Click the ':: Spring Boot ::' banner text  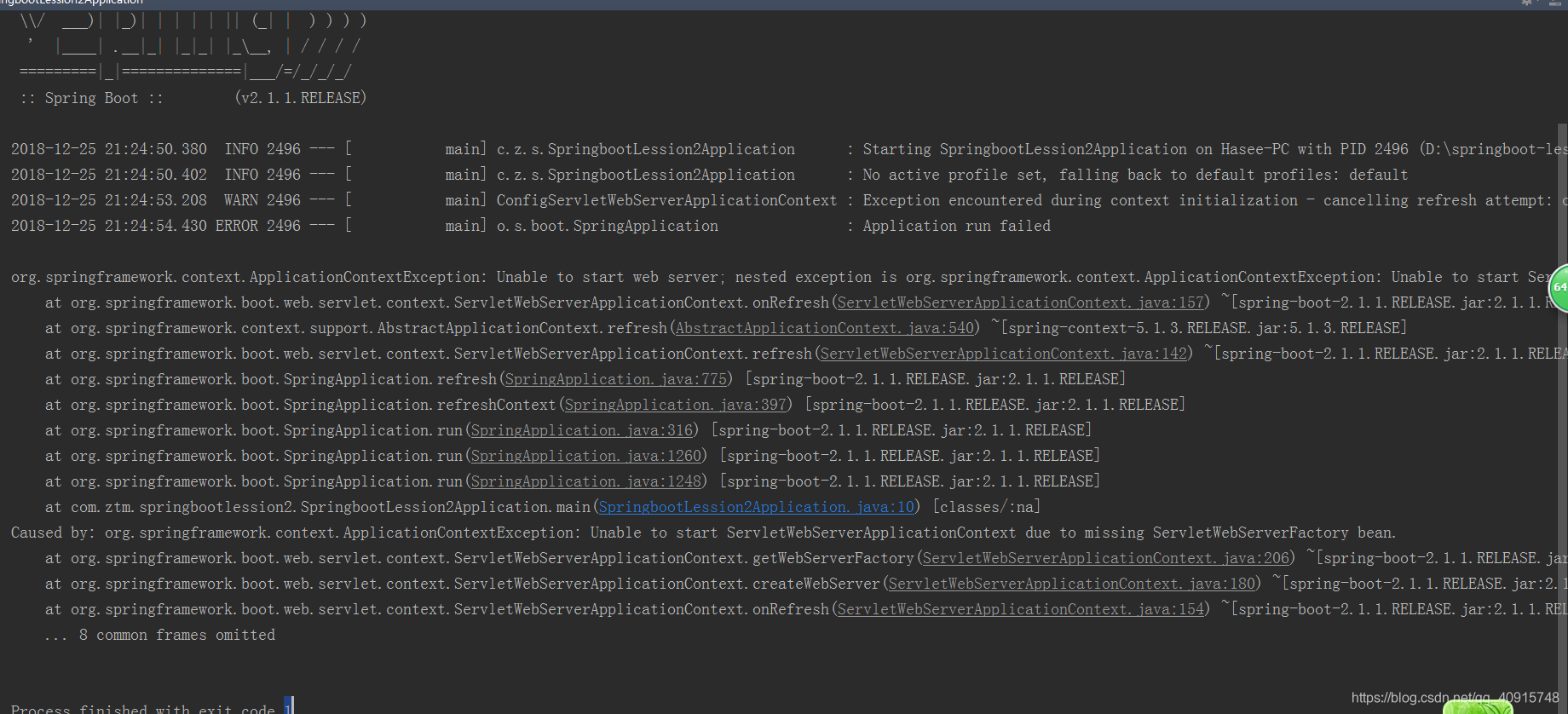click(91, 98)
